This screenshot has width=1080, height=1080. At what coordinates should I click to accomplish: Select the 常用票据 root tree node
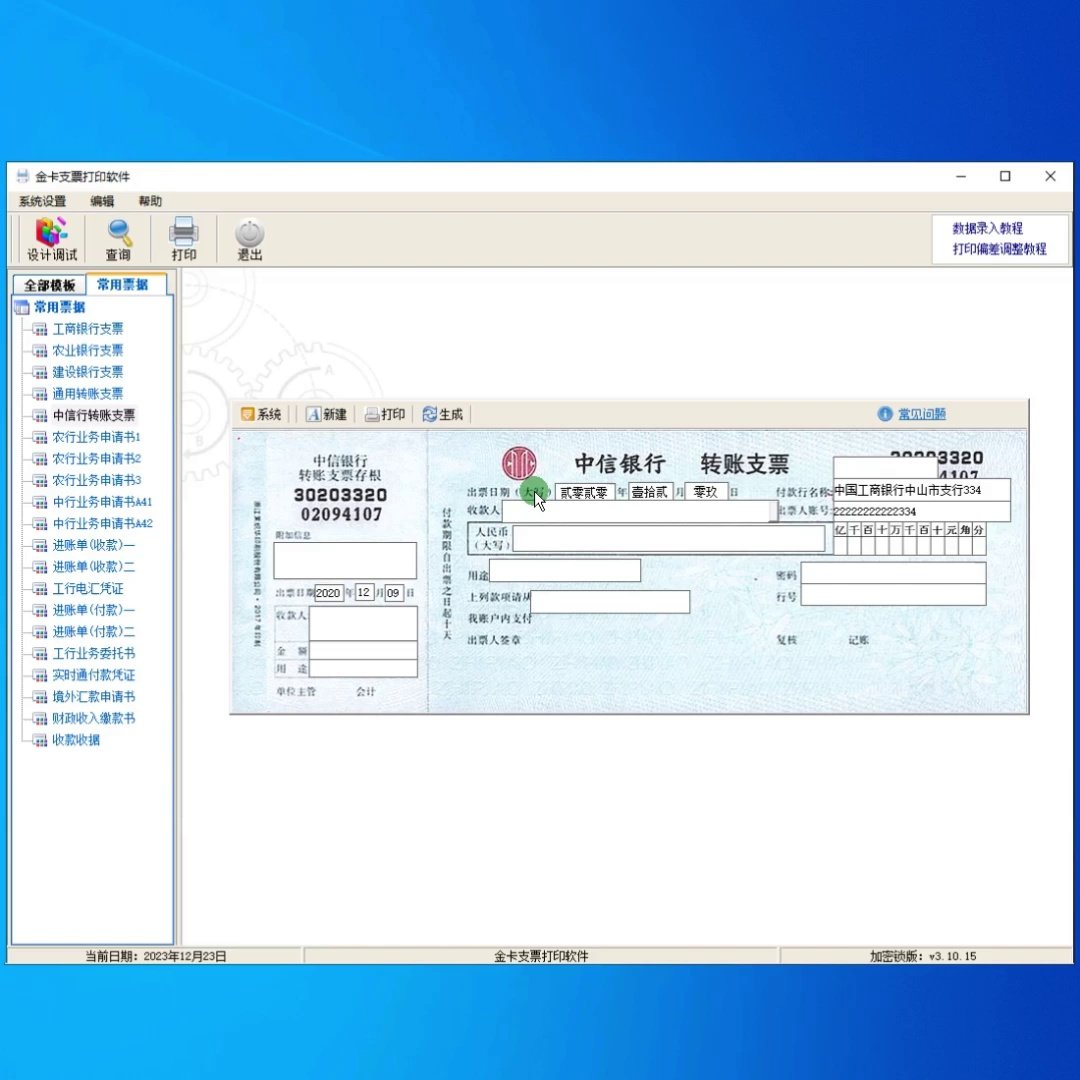pos(59,307)
